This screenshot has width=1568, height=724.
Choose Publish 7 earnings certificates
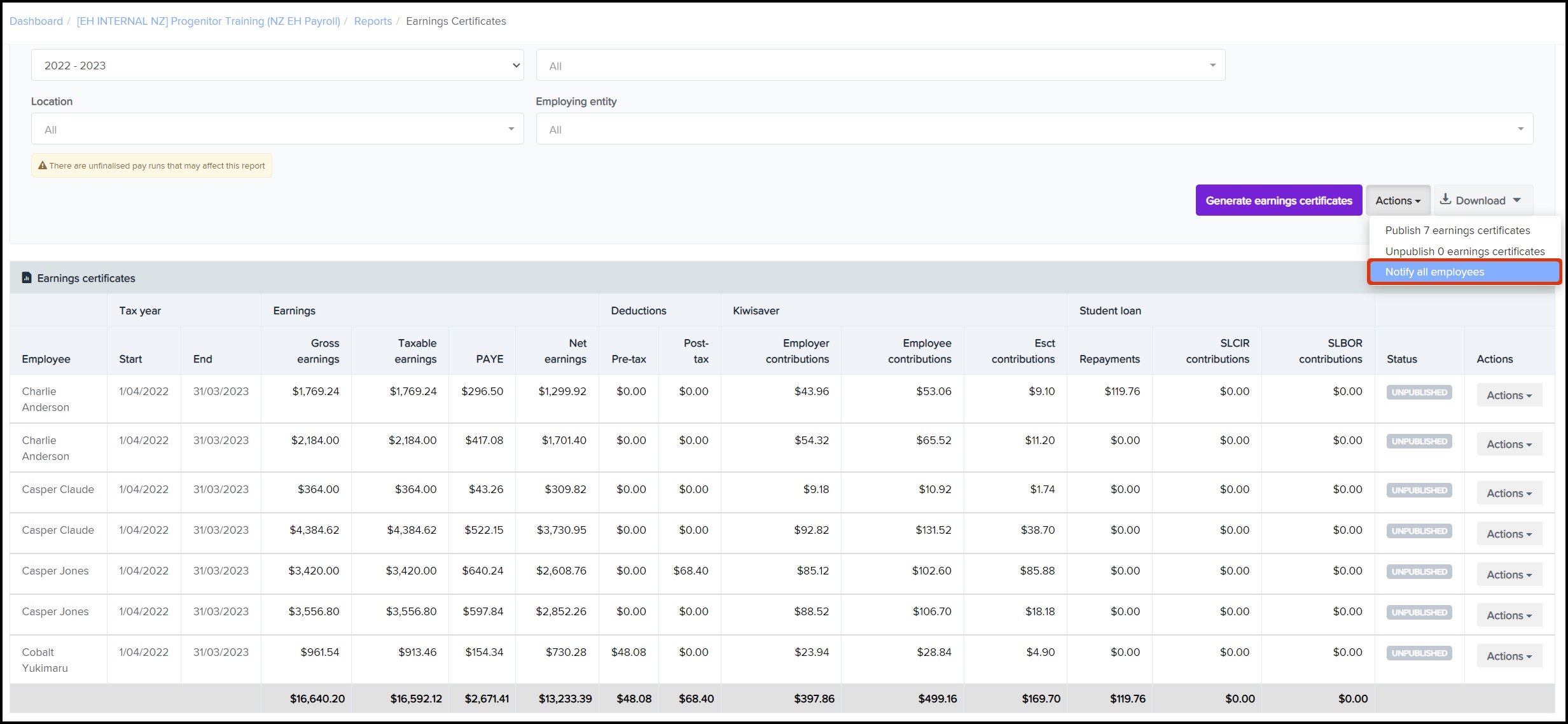[1457, 230]
